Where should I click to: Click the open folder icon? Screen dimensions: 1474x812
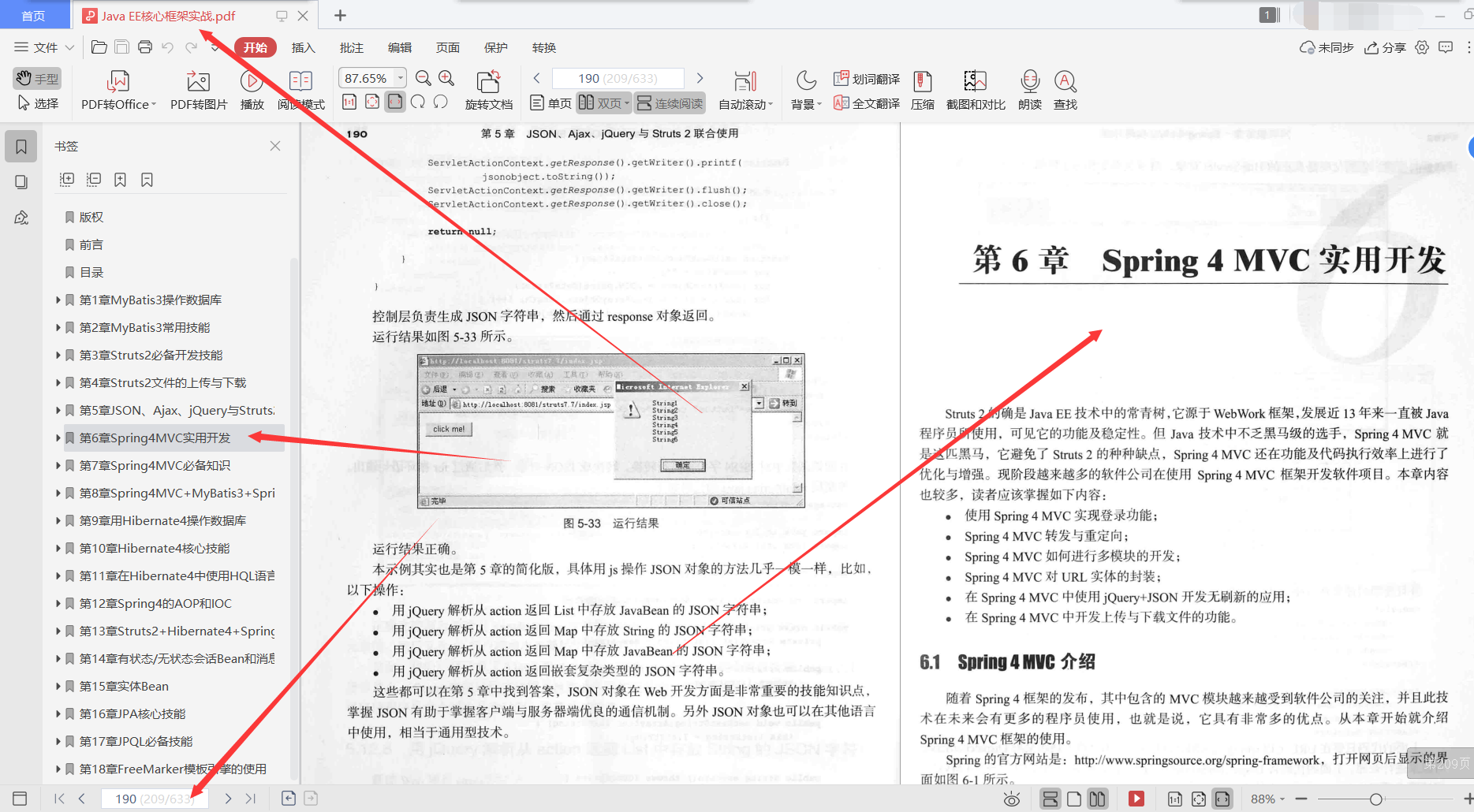tap(99, 47)
